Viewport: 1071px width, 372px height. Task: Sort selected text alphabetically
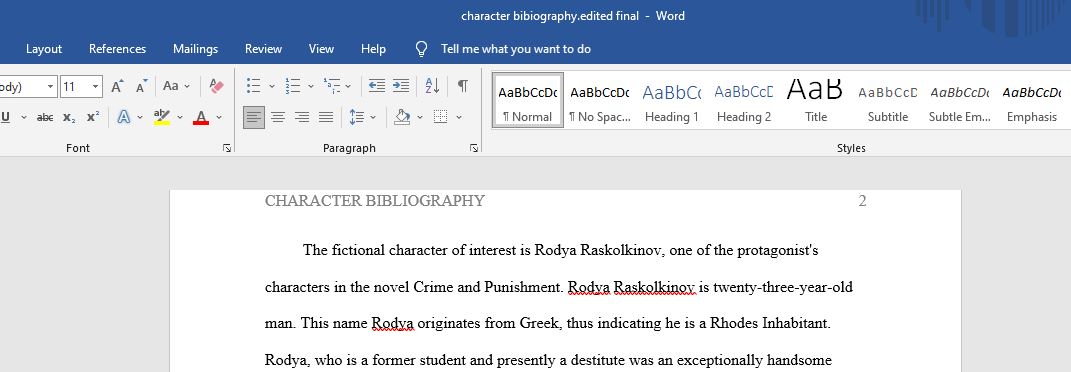tap(432, 86)
